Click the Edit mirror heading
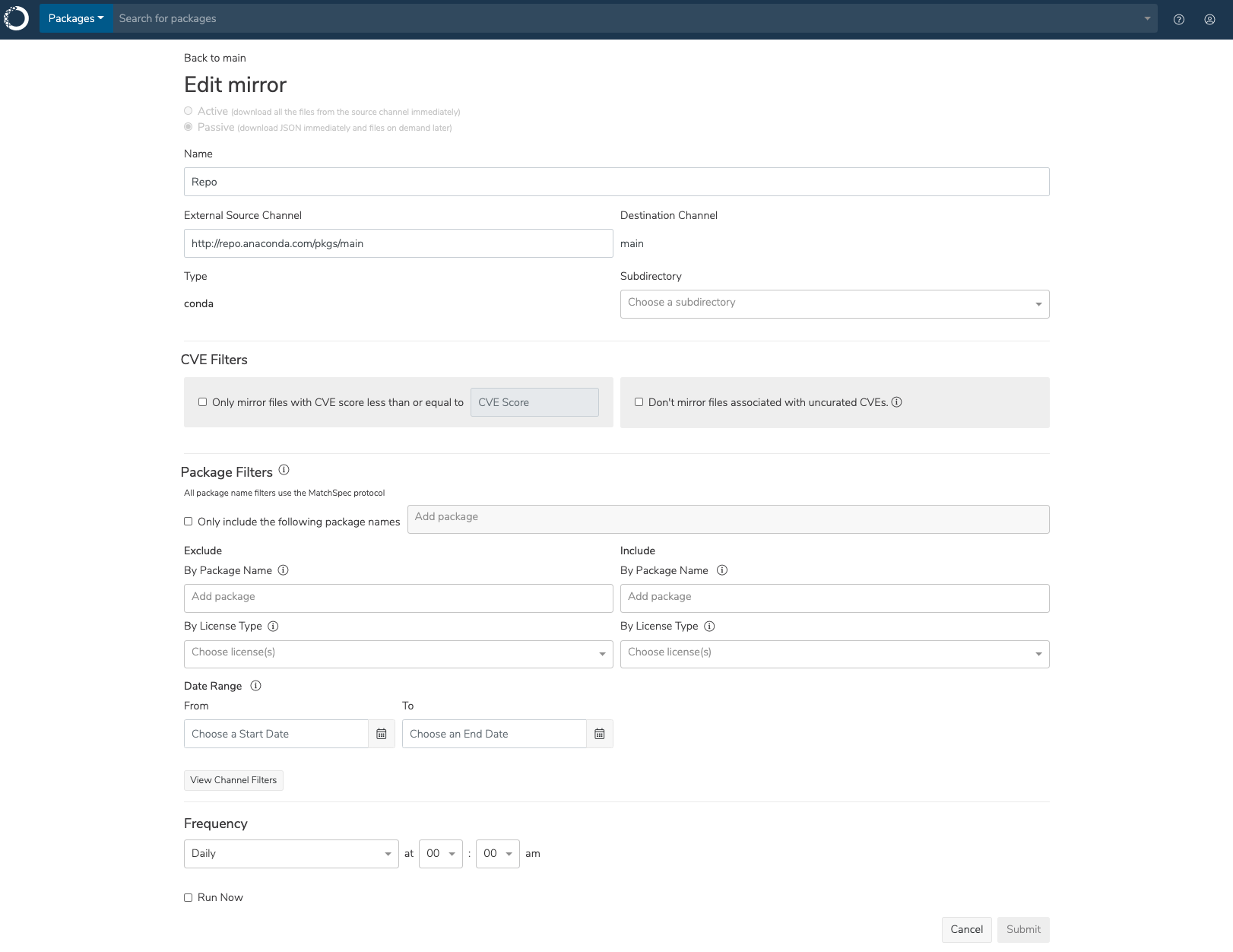Viewport: 1233px width, 952px height. coord(235,84)
